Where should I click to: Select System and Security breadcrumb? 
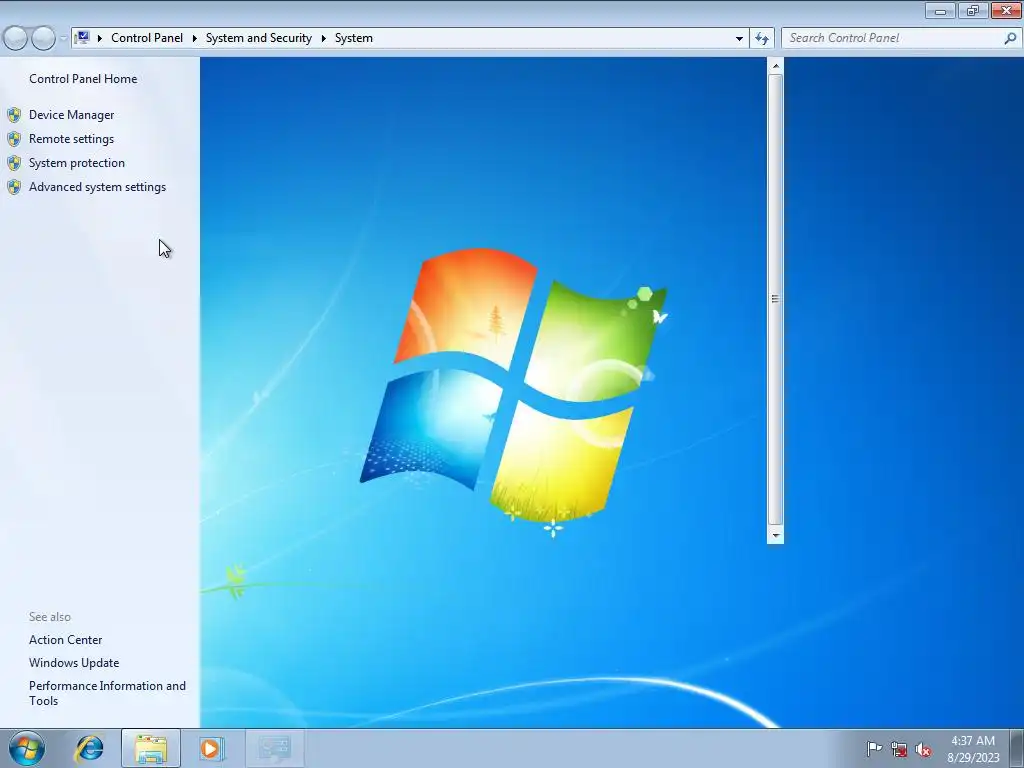259,38
